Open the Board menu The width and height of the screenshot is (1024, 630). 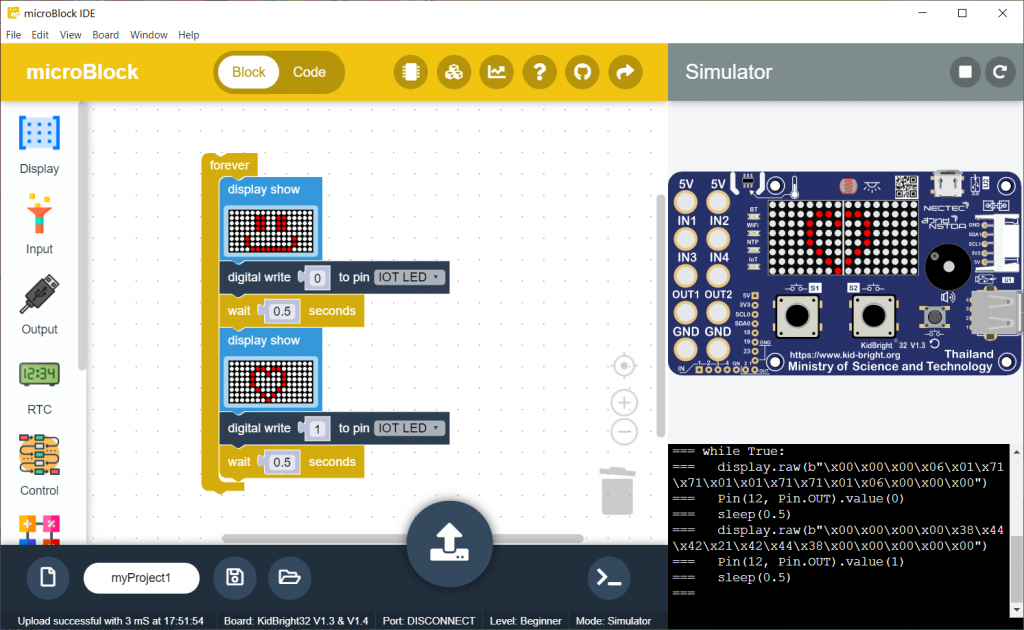(x=105, y=35)
